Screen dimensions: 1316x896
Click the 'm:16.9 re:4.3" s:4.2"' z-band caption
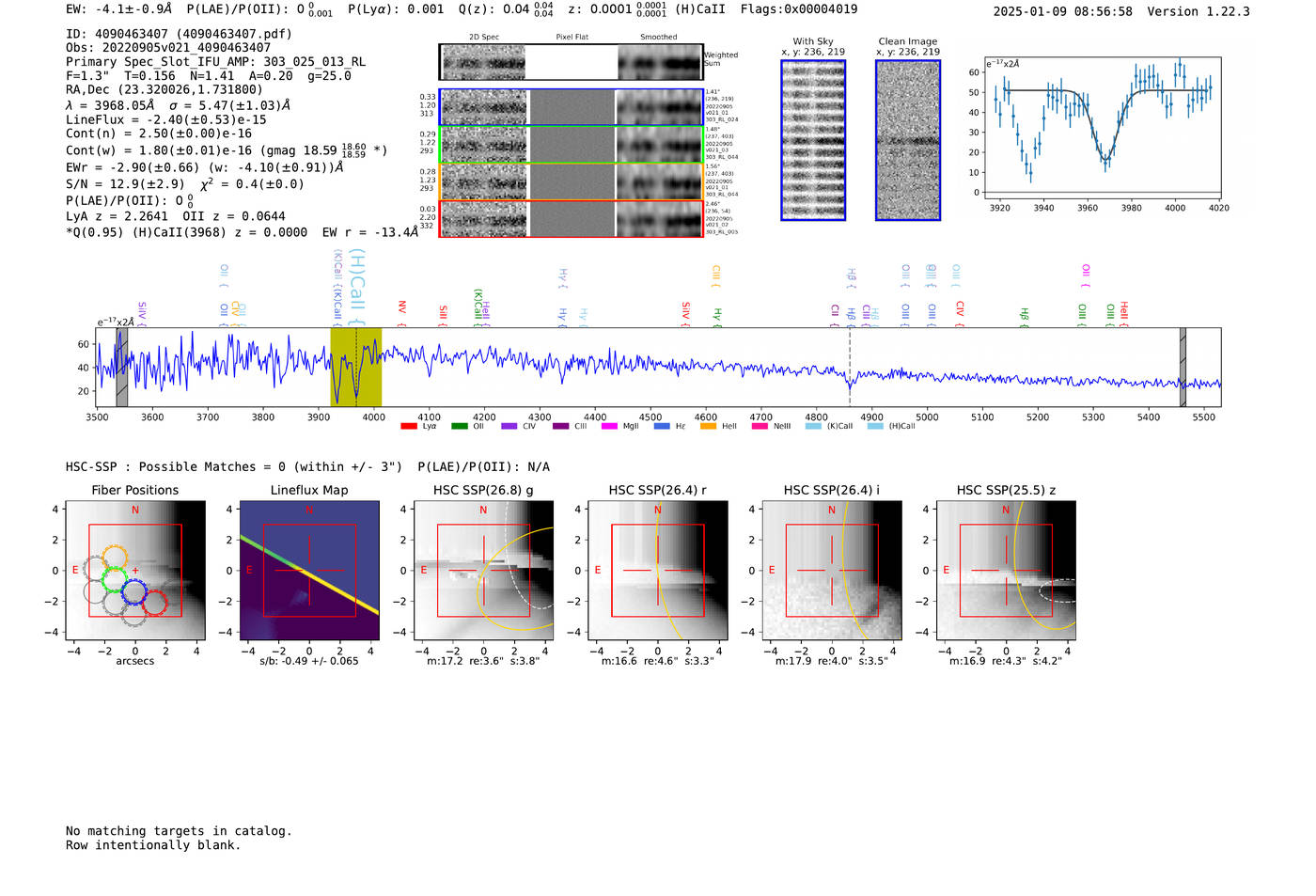(x=1006, y=661)
